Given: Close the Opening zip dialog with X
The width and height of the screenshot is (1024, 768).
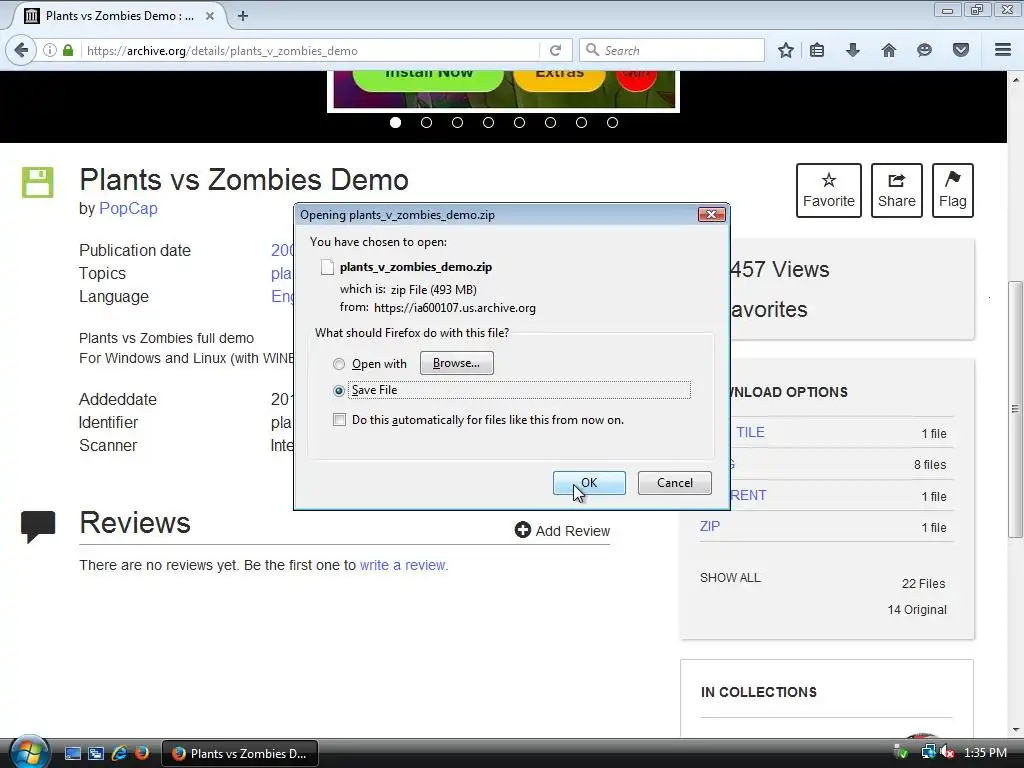Looking at the screenshot, I should point(711,214).
